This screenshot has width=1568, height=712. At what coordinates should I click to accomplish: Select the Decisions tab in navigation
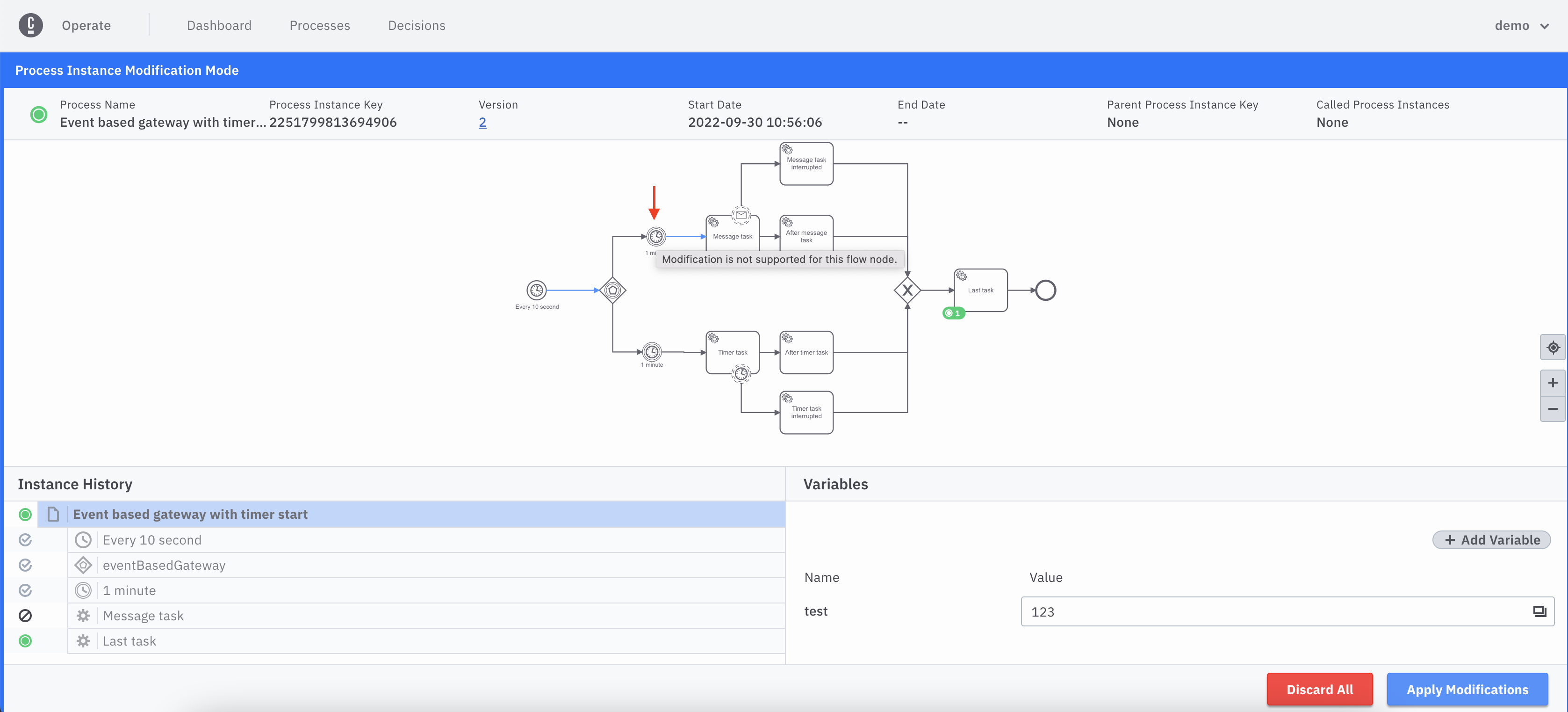416,25
